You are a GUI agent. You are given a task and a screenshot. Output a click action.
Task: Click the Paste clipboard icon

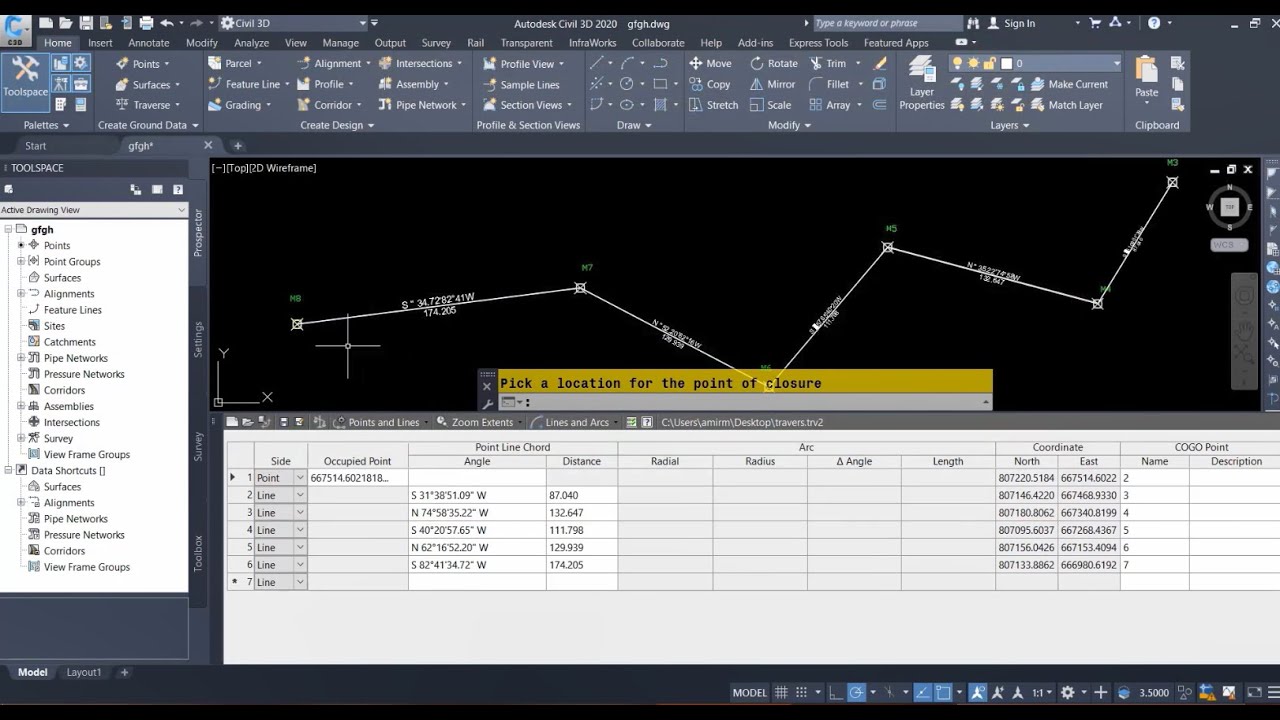tap(1147, 69)
